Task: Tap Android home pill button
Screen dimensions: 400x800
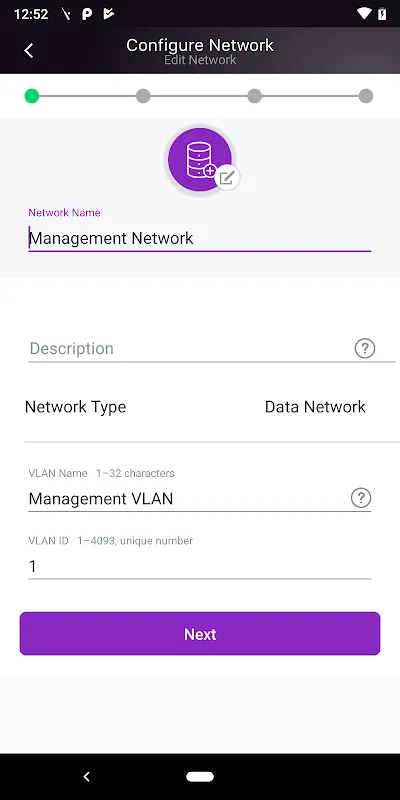Action: pos(200,777)
